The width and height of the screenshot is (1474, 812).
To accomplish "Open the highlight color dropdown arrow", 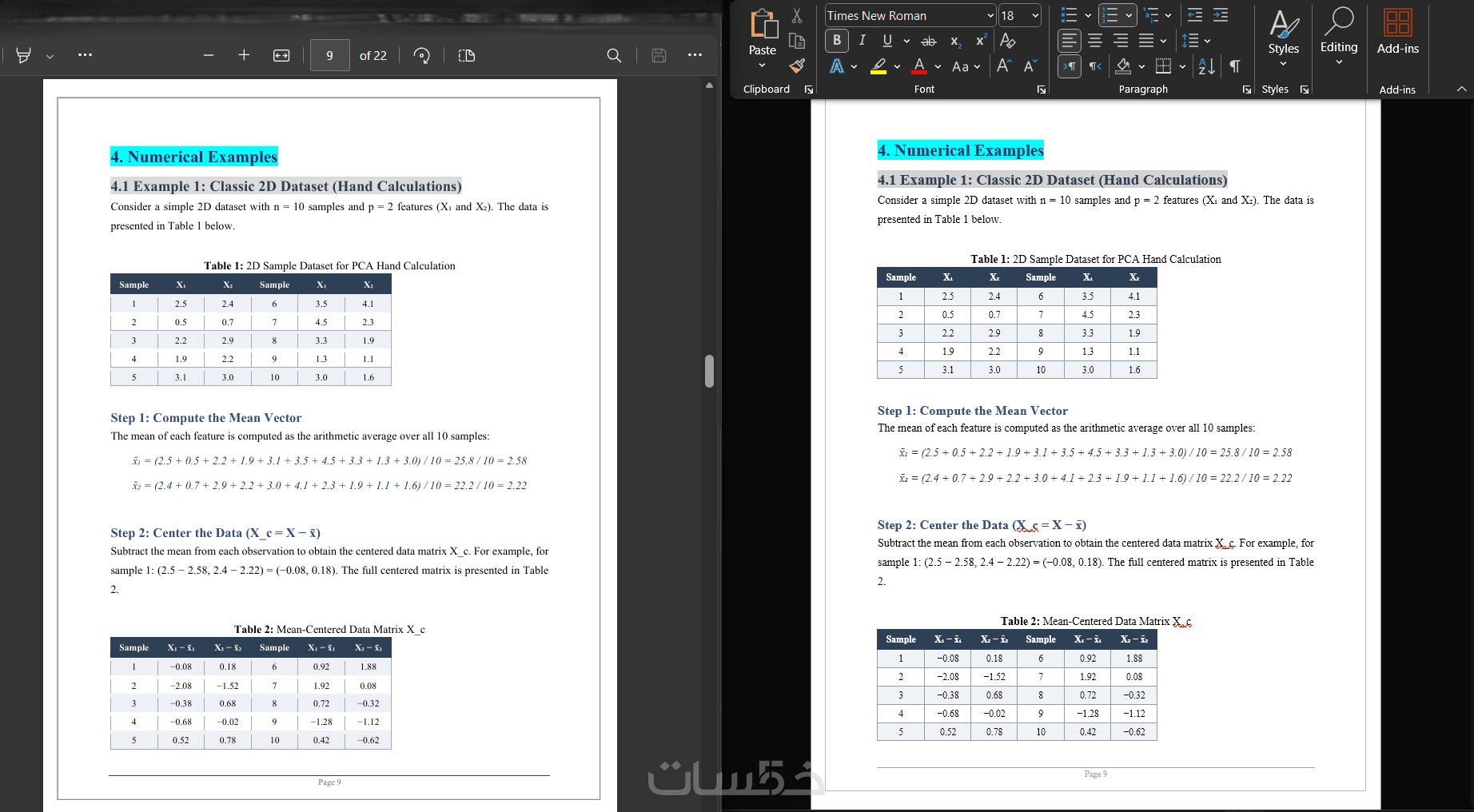I will [897, 67].
